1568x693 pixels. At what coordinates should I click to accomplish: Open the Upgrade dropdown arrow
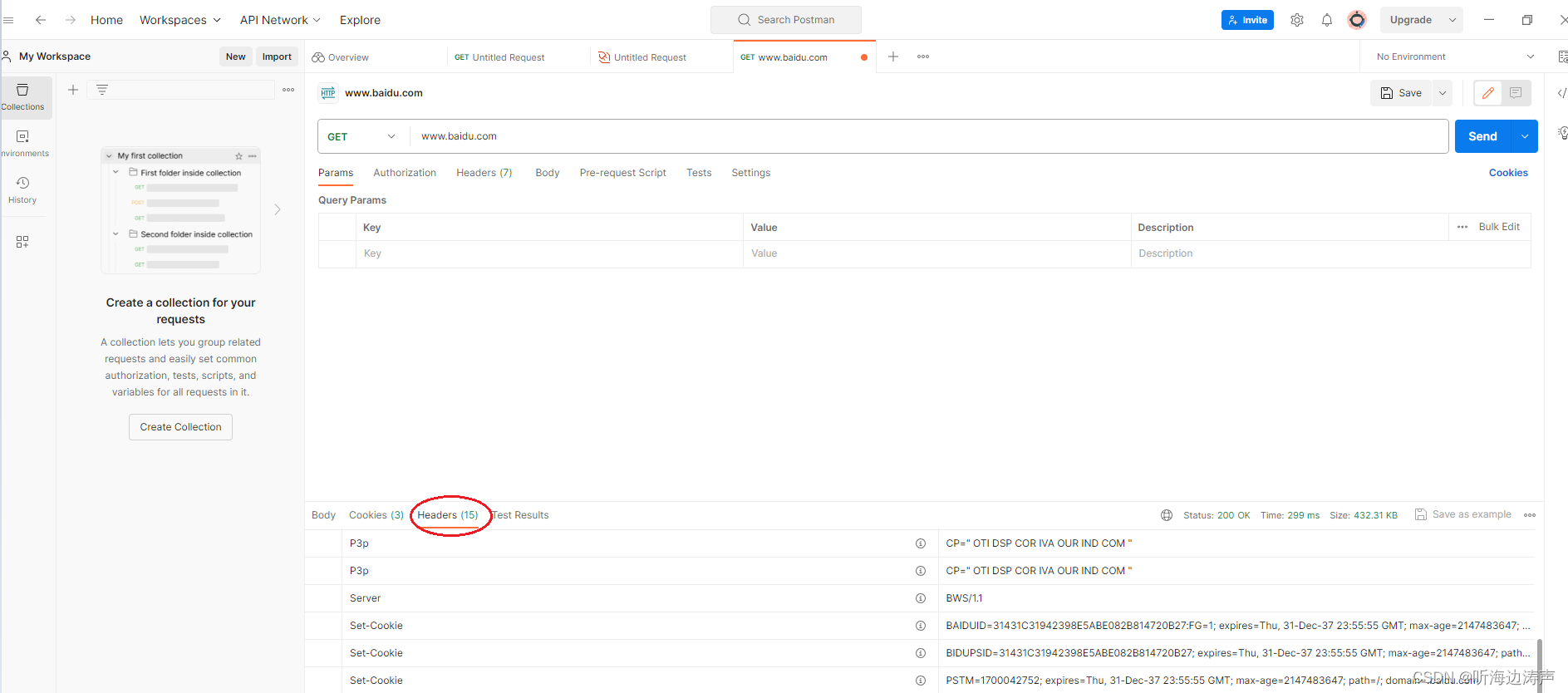[1452, 20]
